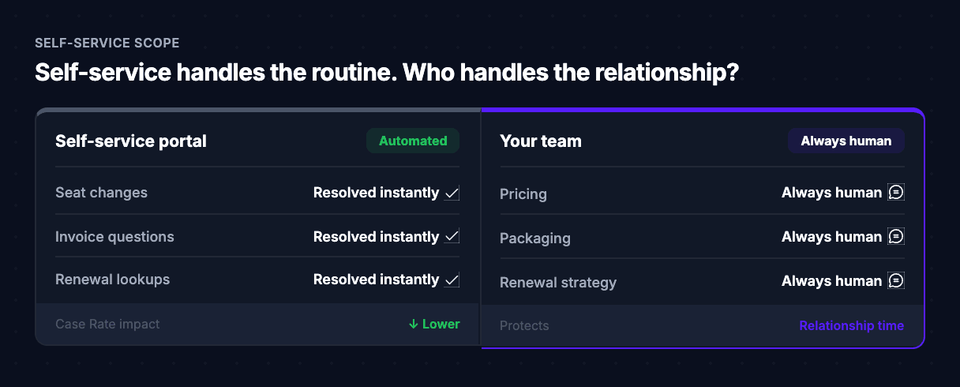Toggle the Renewal lookups checkmark box
960x387 pixels.
[x=452, y=280]
